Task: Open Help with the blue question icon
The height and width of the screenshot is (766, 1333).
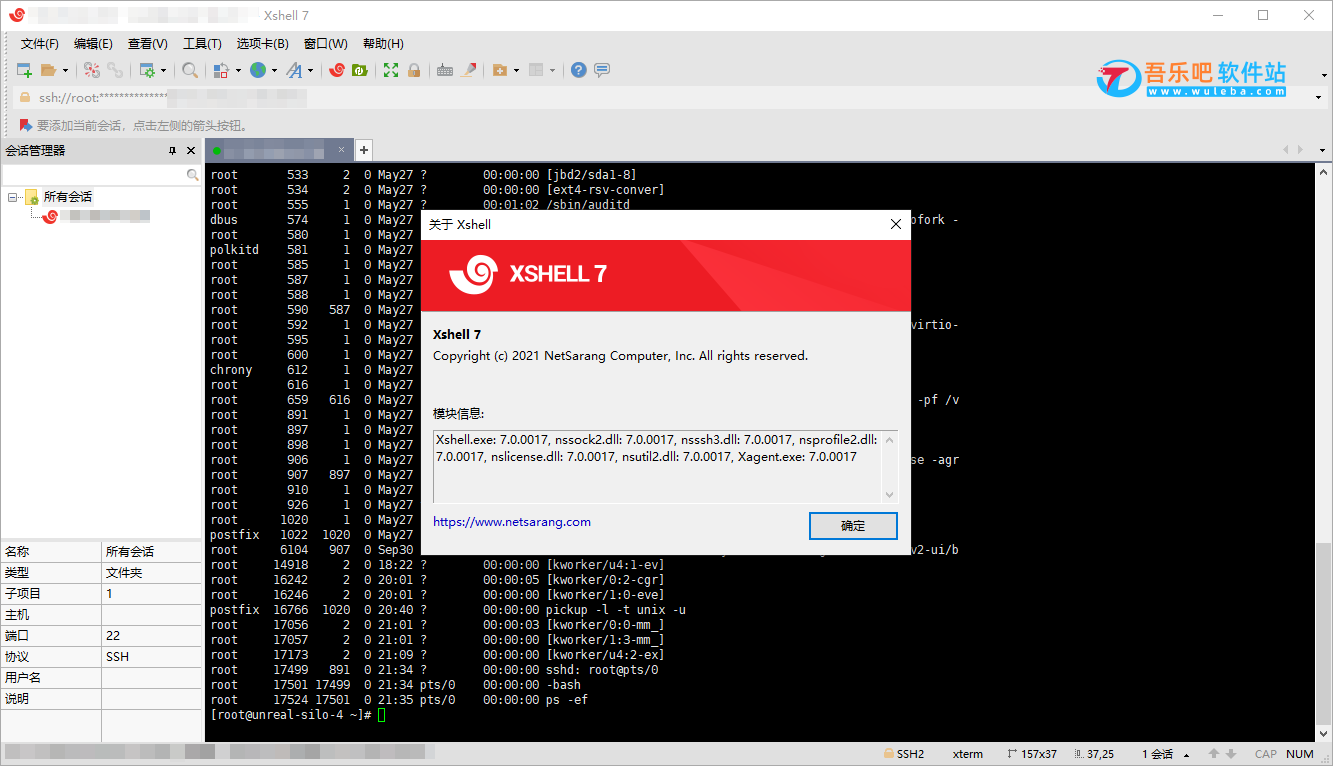Action: pyautogui.click(x=579, y=70)
